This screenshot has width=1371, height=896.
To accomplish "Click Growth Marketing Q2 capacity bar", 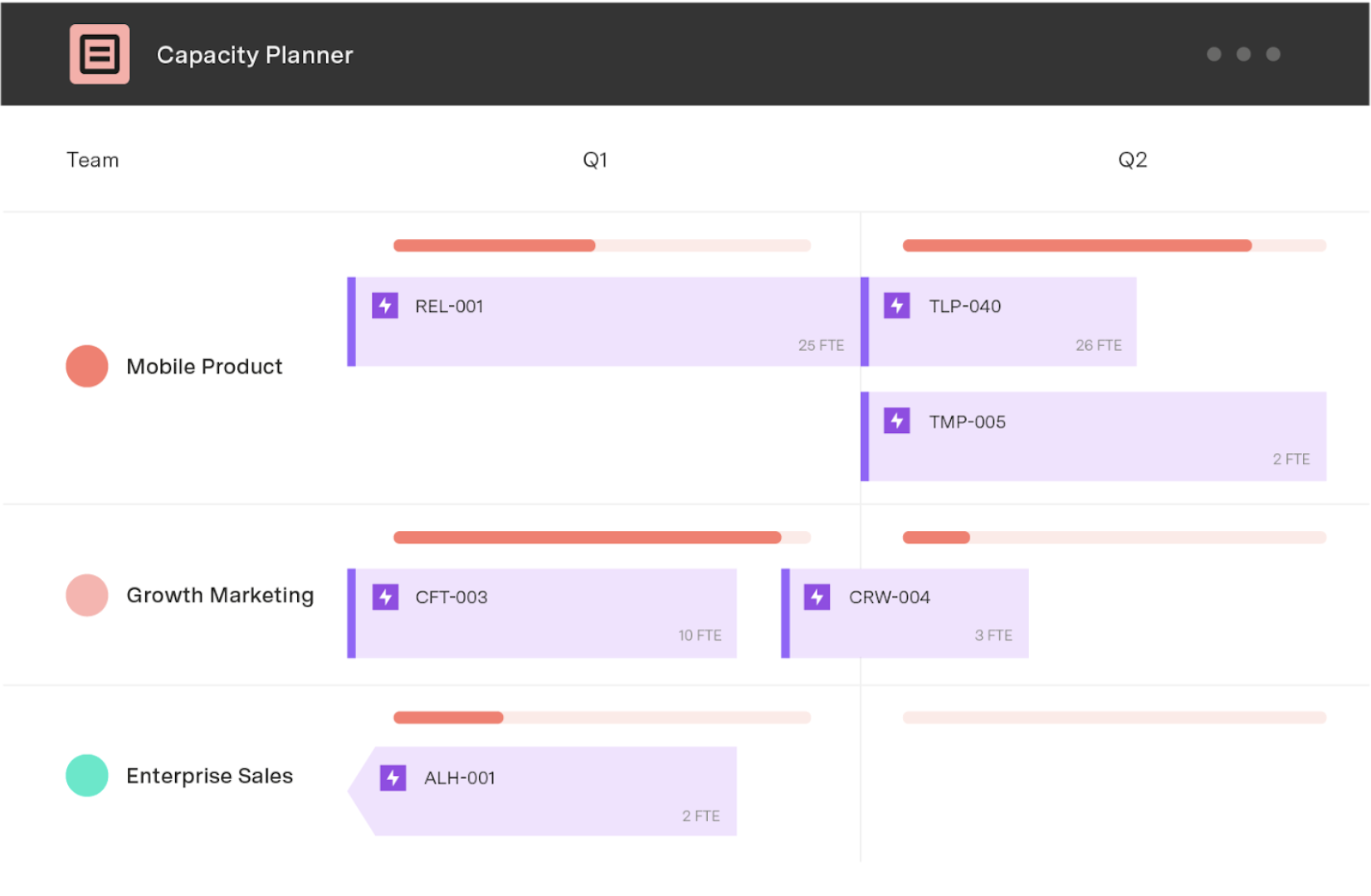I will click(x=1114, y=538).
